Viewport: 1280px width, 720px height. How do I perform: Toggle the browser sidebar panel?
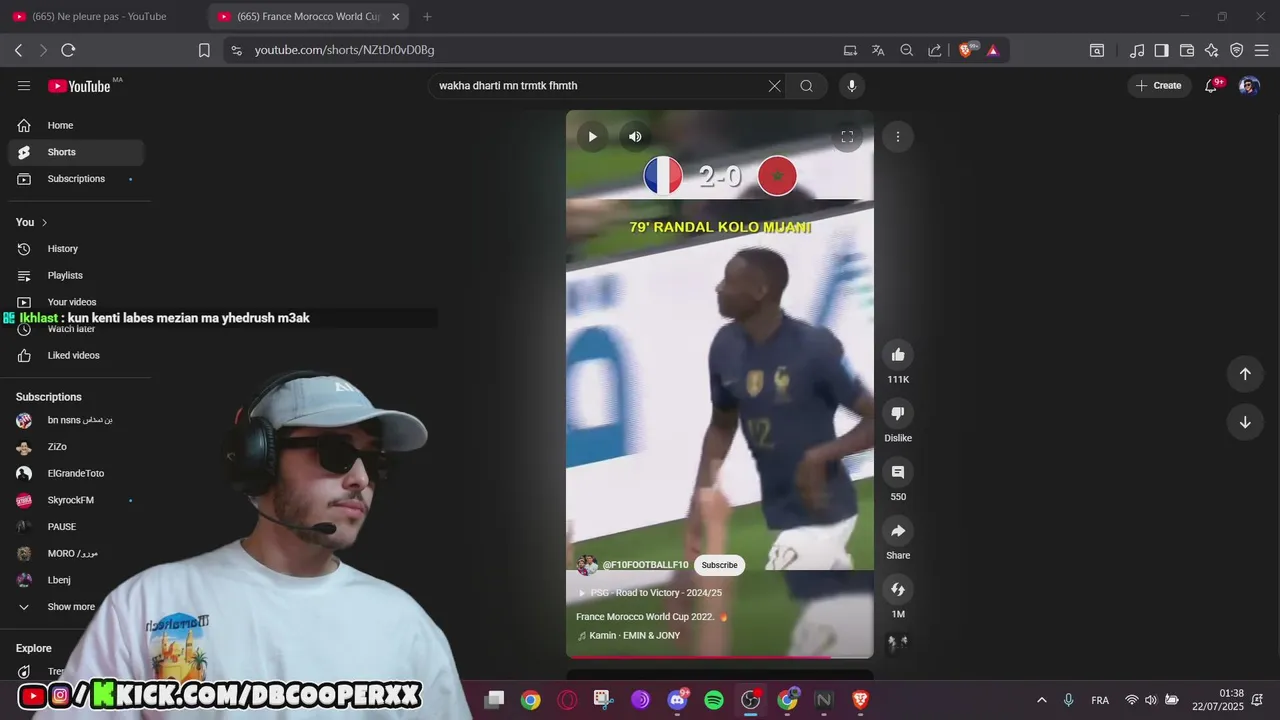coord(1161,50)
